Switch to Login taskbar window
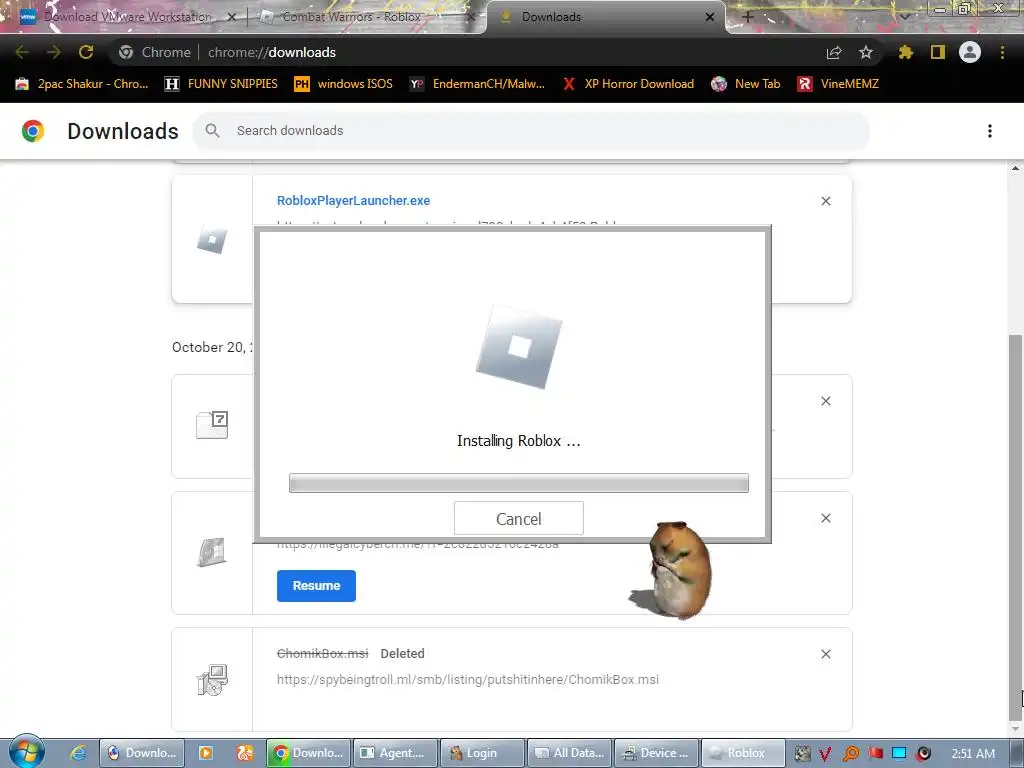This screenshot has width=1024, height=768. pos(482,753)
